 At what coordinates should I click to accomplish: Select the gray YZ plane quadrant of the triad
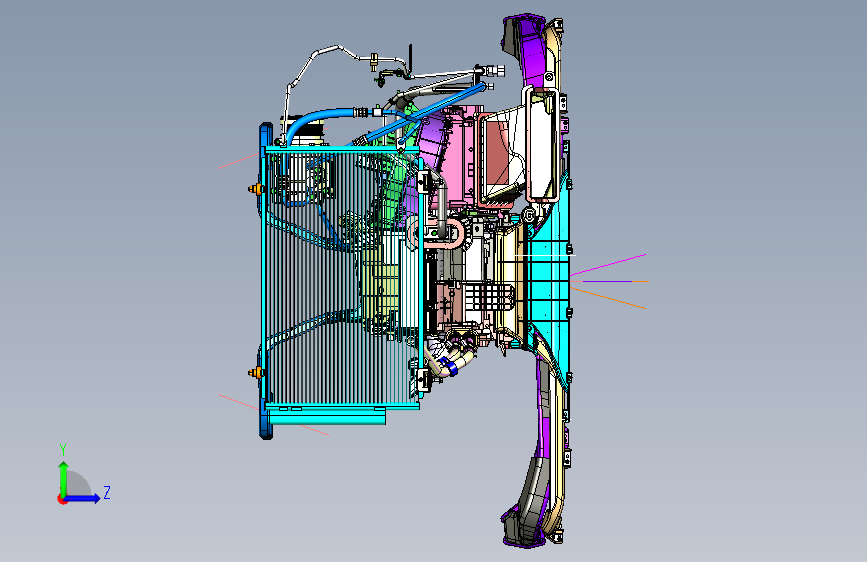point(77,484)
